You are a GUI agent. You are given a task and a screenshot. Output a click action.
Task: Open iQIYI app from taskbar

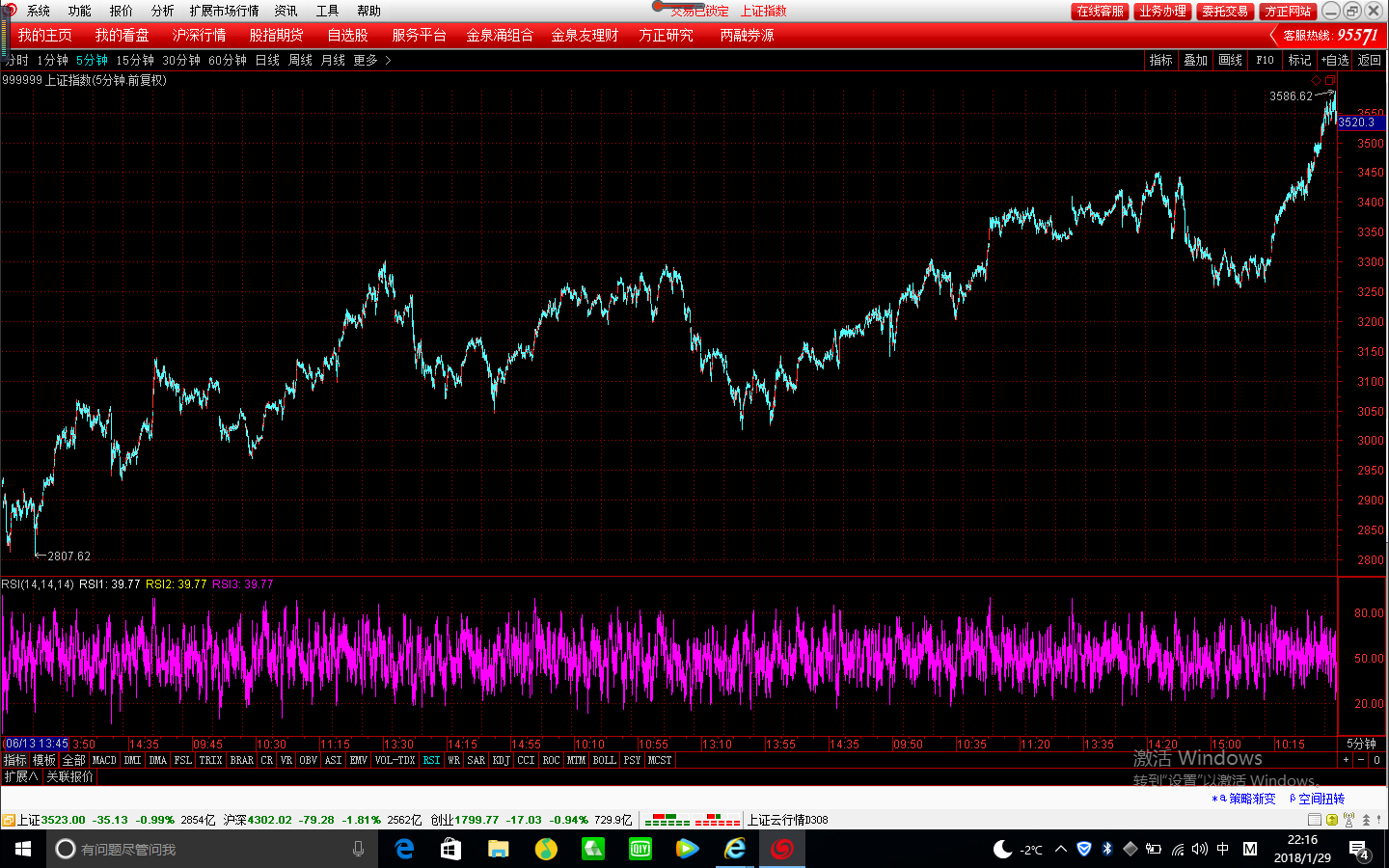pyautogui.click(x=640, y=849)
